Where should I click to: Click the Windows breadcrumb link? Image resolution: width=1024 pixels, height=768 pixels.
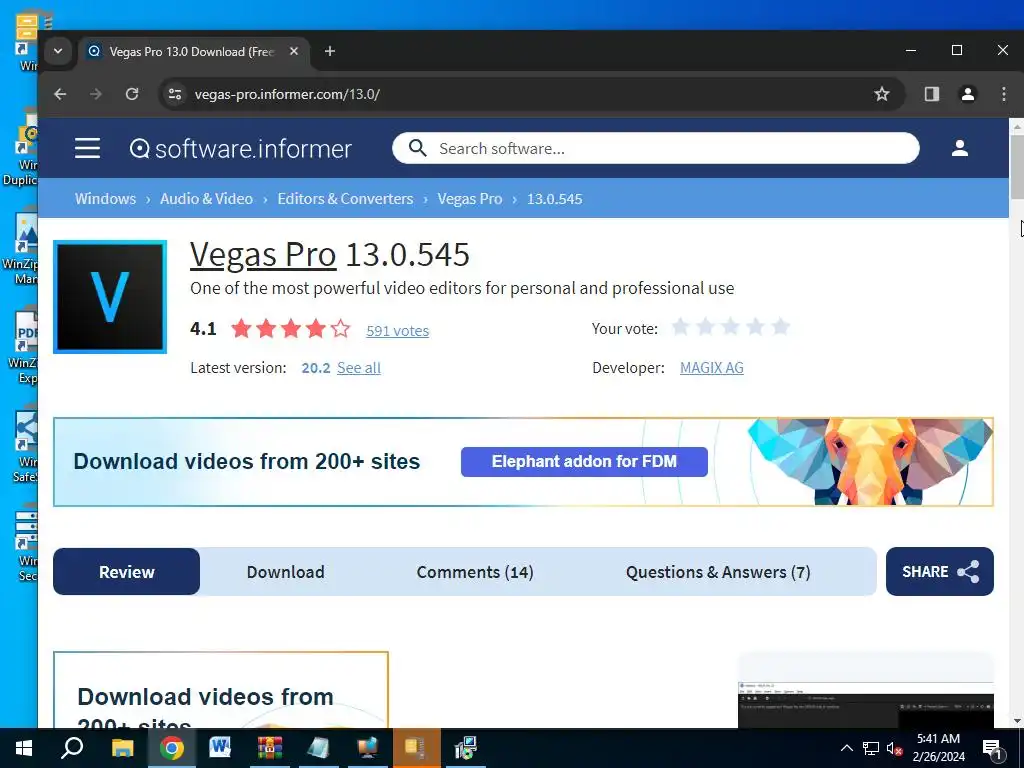click(105, 199)
